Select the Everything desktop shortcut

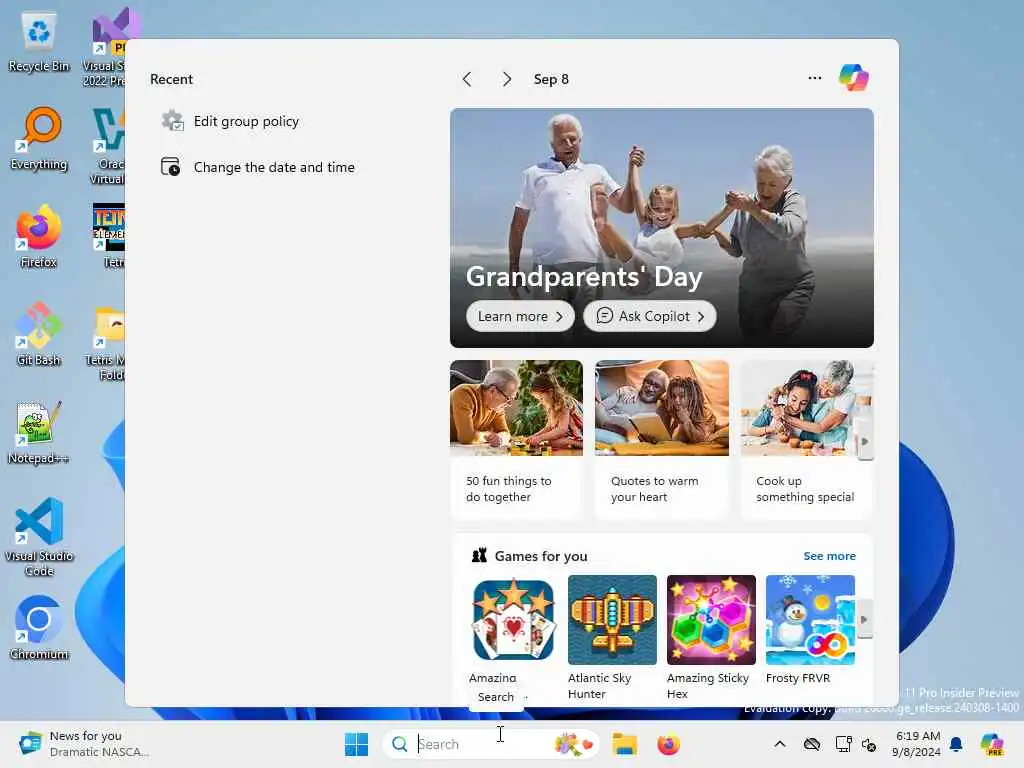coord(39,139)
